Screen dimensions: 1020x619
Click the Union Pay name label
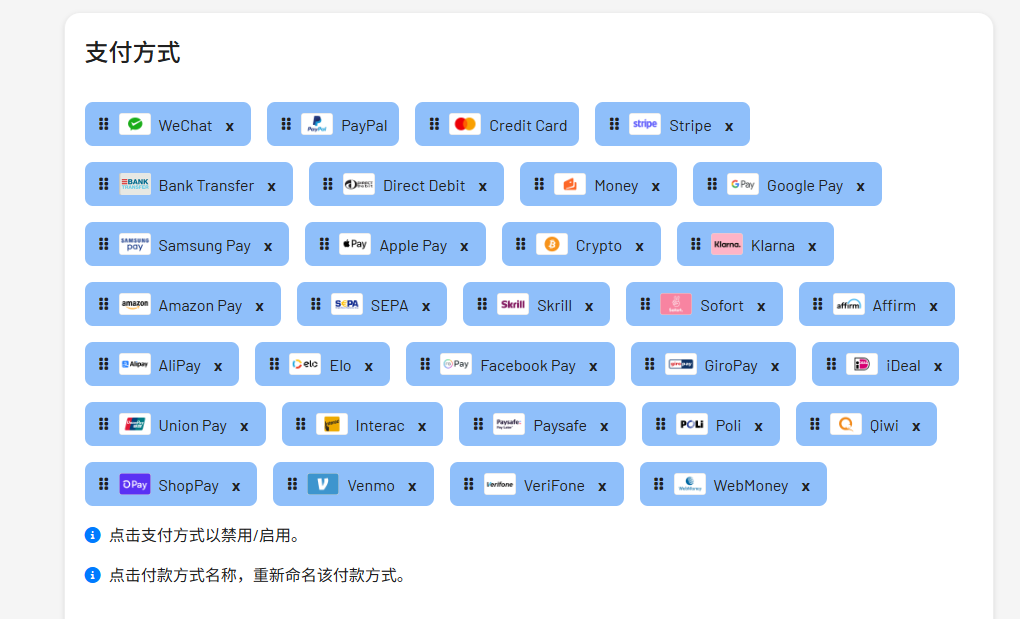(193, 426)
